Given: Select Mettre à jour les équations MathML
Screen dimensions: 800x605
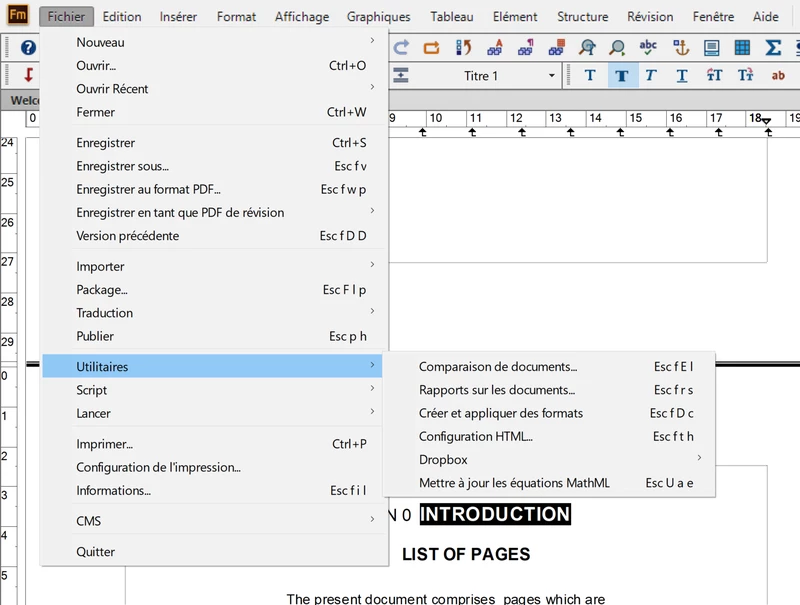Looking at the screenshot, I should click(x=549, y=483).
